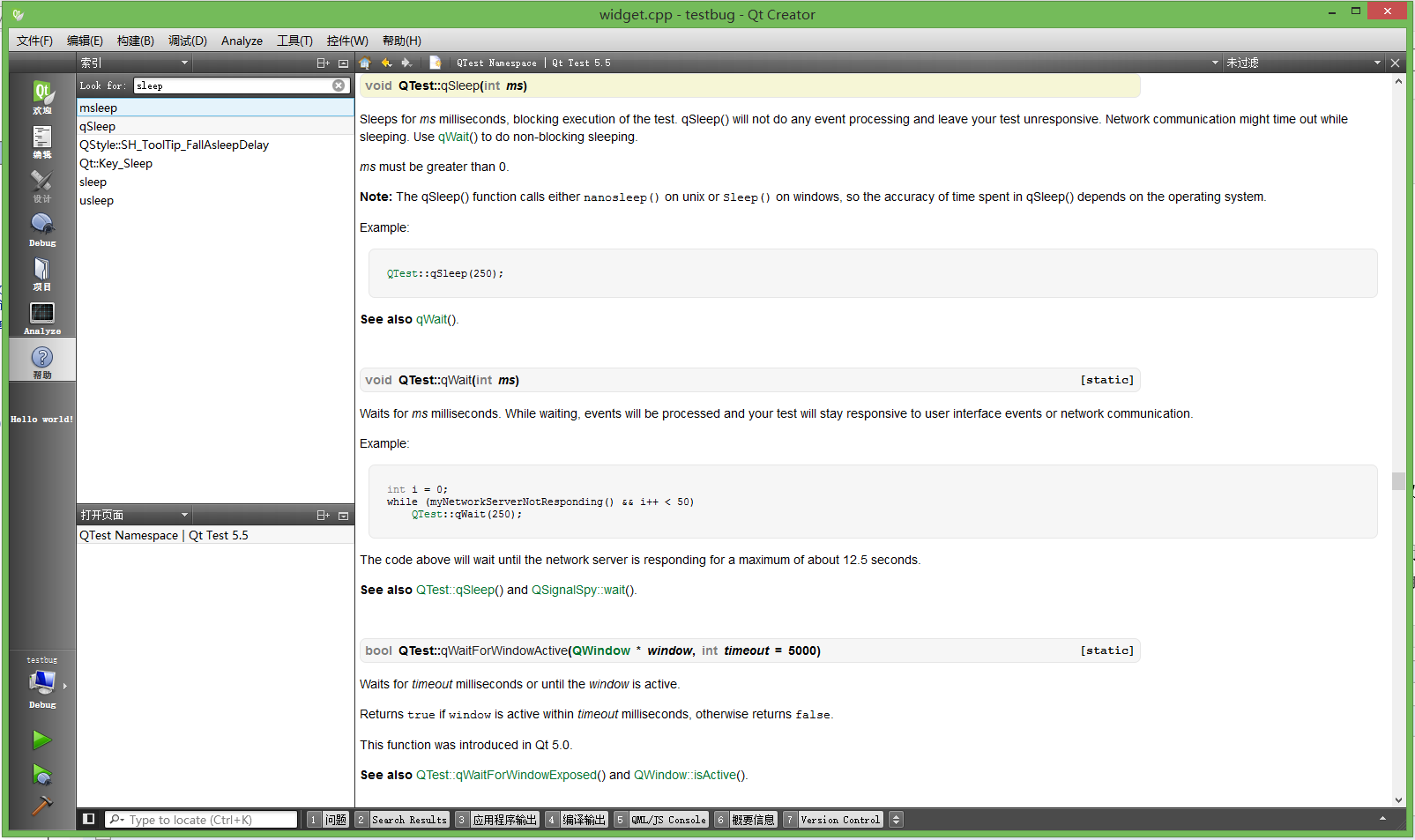Switch to Debug mode in the sidebar

coord(42,229)
